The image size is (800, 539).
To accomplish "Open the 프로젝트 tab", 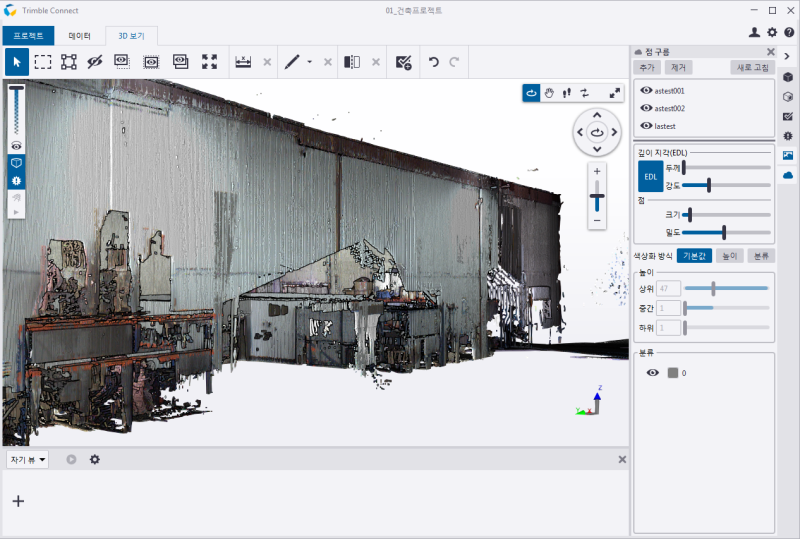I will tap(28, 35).
